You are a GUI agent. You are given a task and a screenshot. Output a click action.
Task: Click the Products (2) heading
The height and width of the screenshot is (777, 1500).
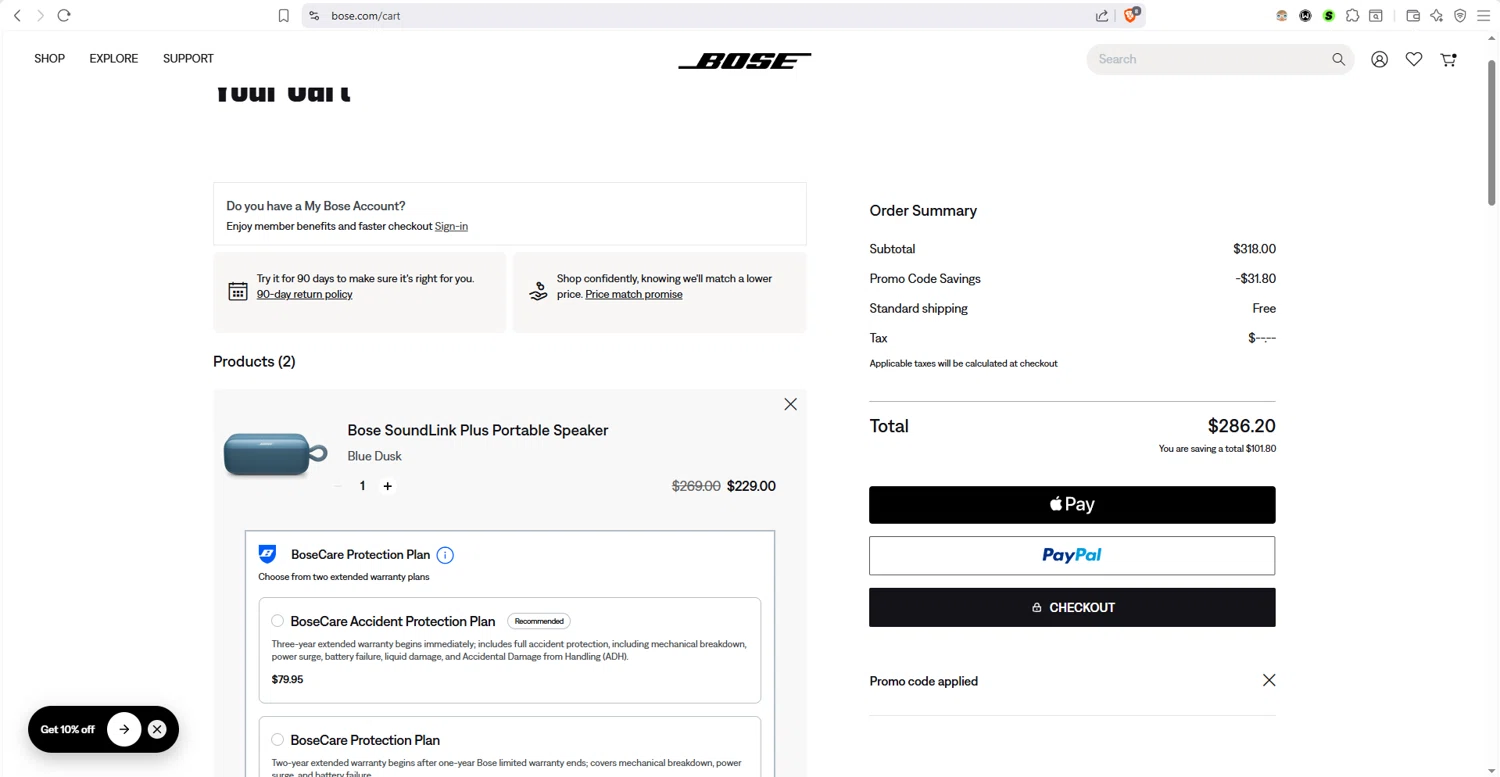pyautogui.click(x=254, y=361)
